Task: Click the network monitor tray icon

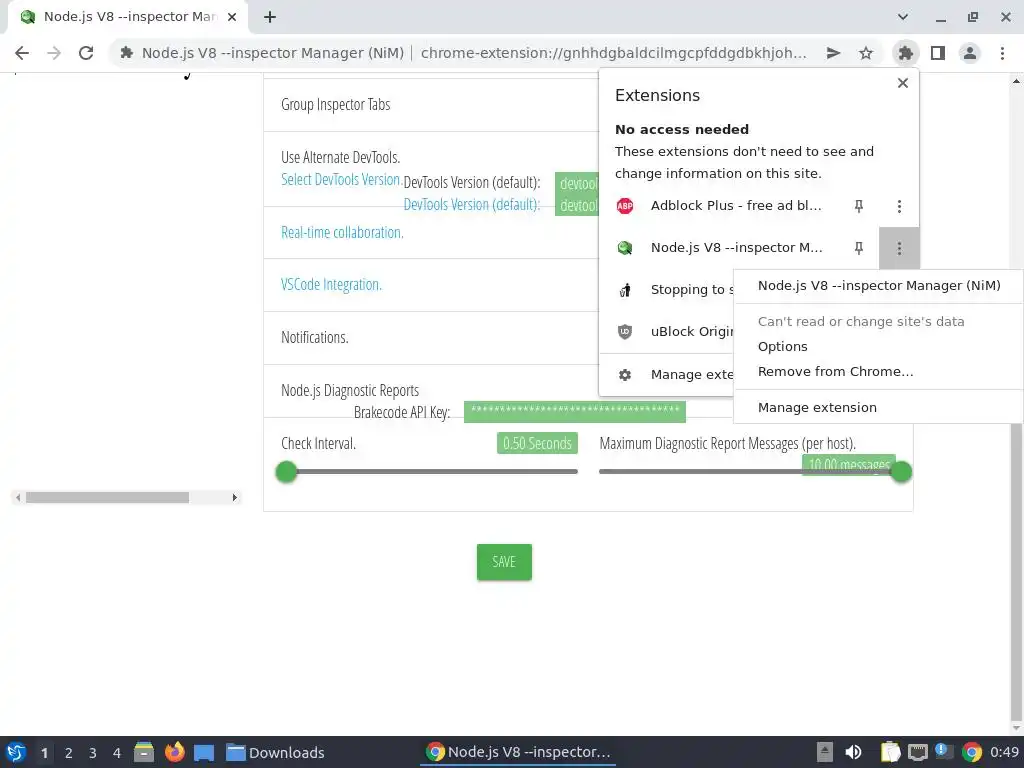Action: (918, 752)
